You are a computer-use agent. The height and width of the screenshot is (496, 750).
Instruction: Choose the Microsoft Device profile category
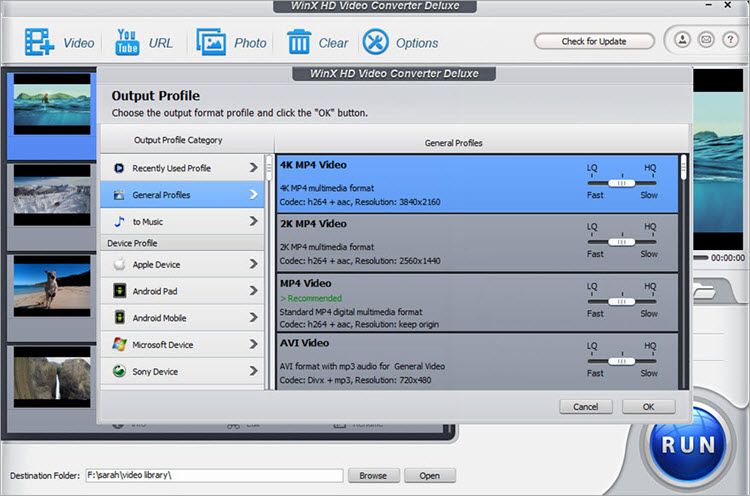(182, 344)
